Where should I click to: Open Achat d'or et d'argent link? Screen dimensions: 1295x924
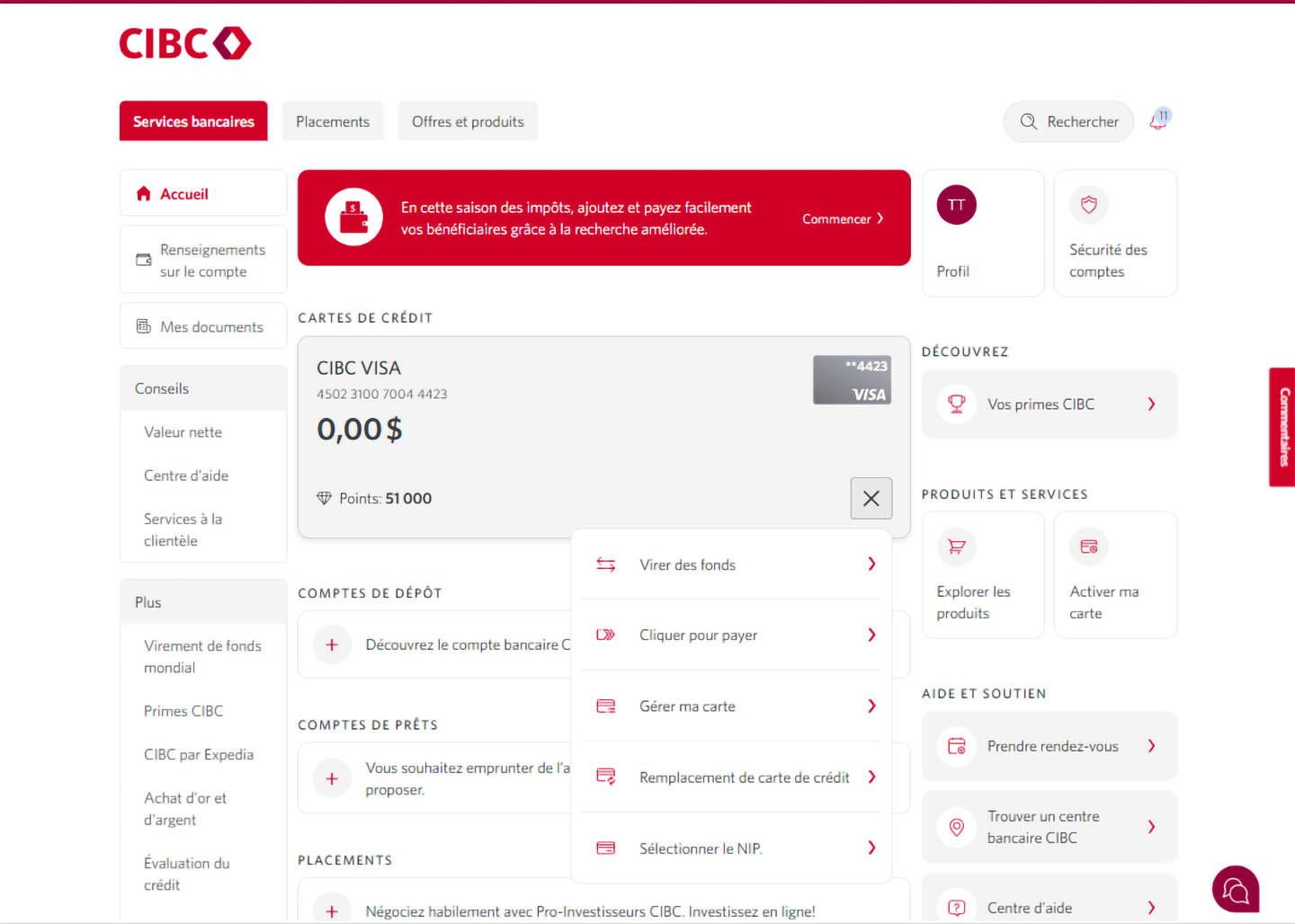pos(185,809)
